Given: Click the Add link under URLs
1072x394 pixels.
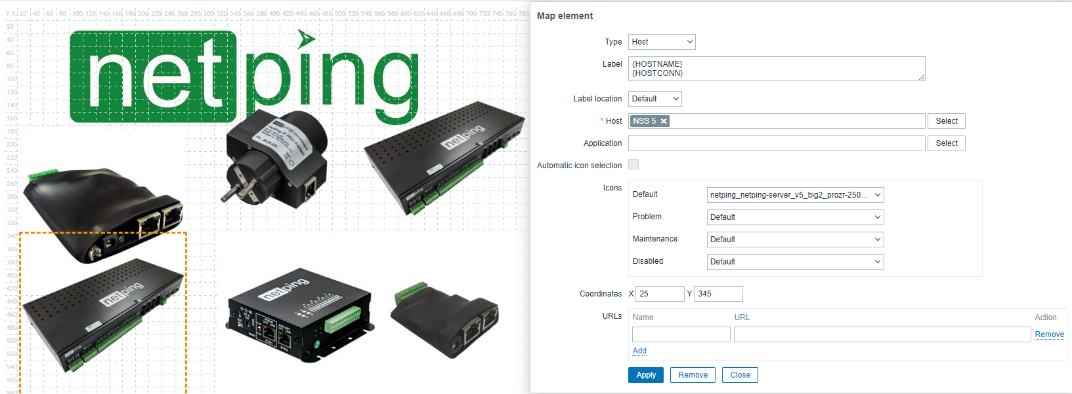Looking at the screenshot, I should coord(639,351).
